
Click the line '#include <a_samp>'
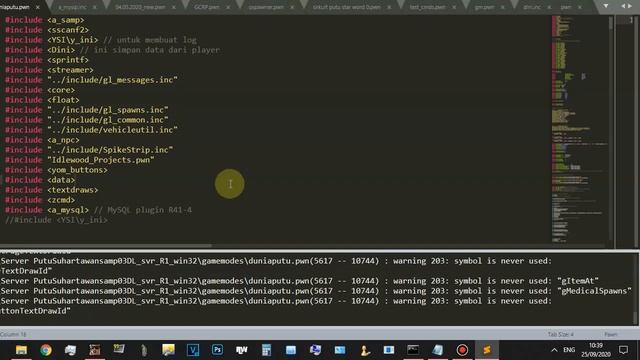point(44,20)
